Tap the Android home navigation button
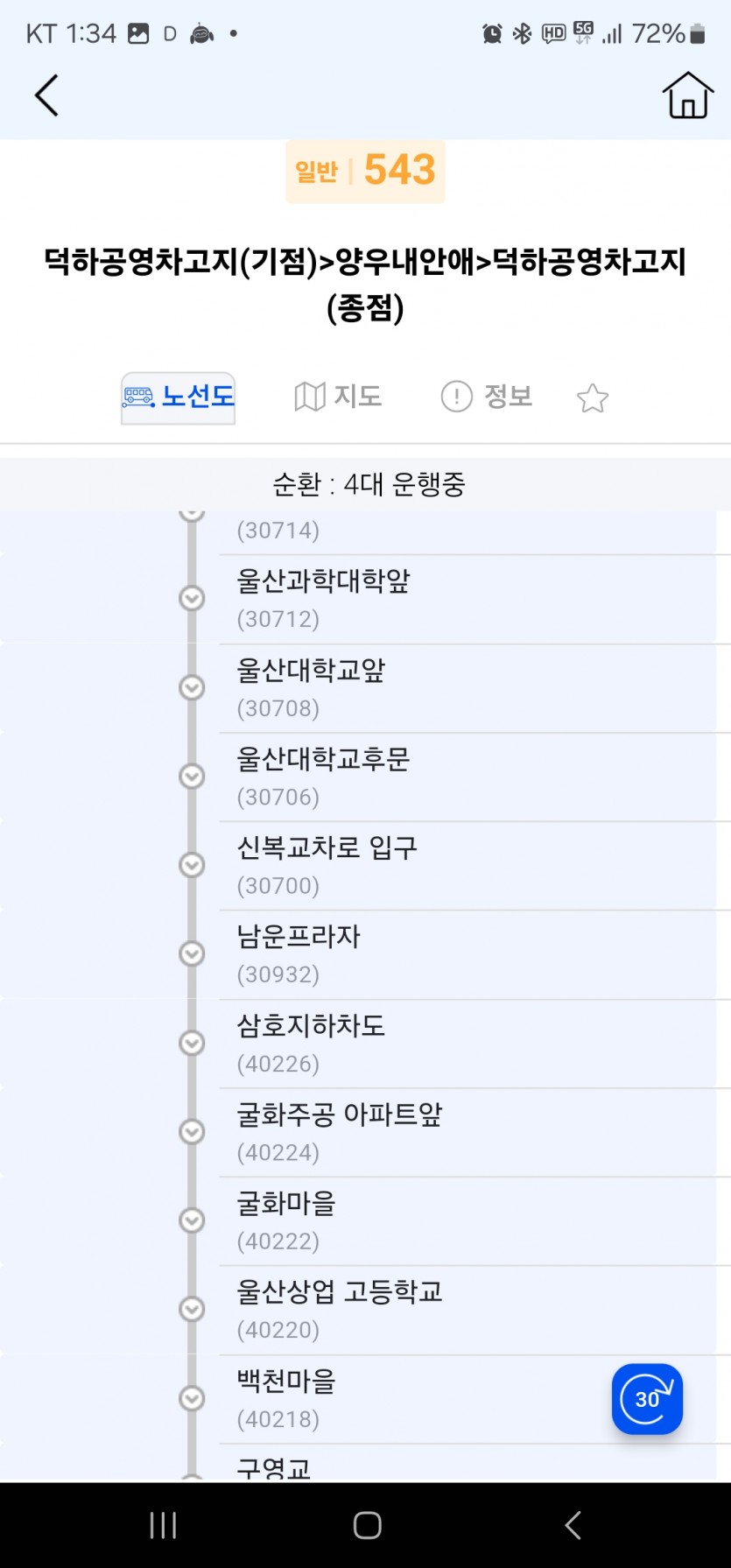This screenshot has height=1568, width=731. pyautogui.click(x=367, y=1525)
